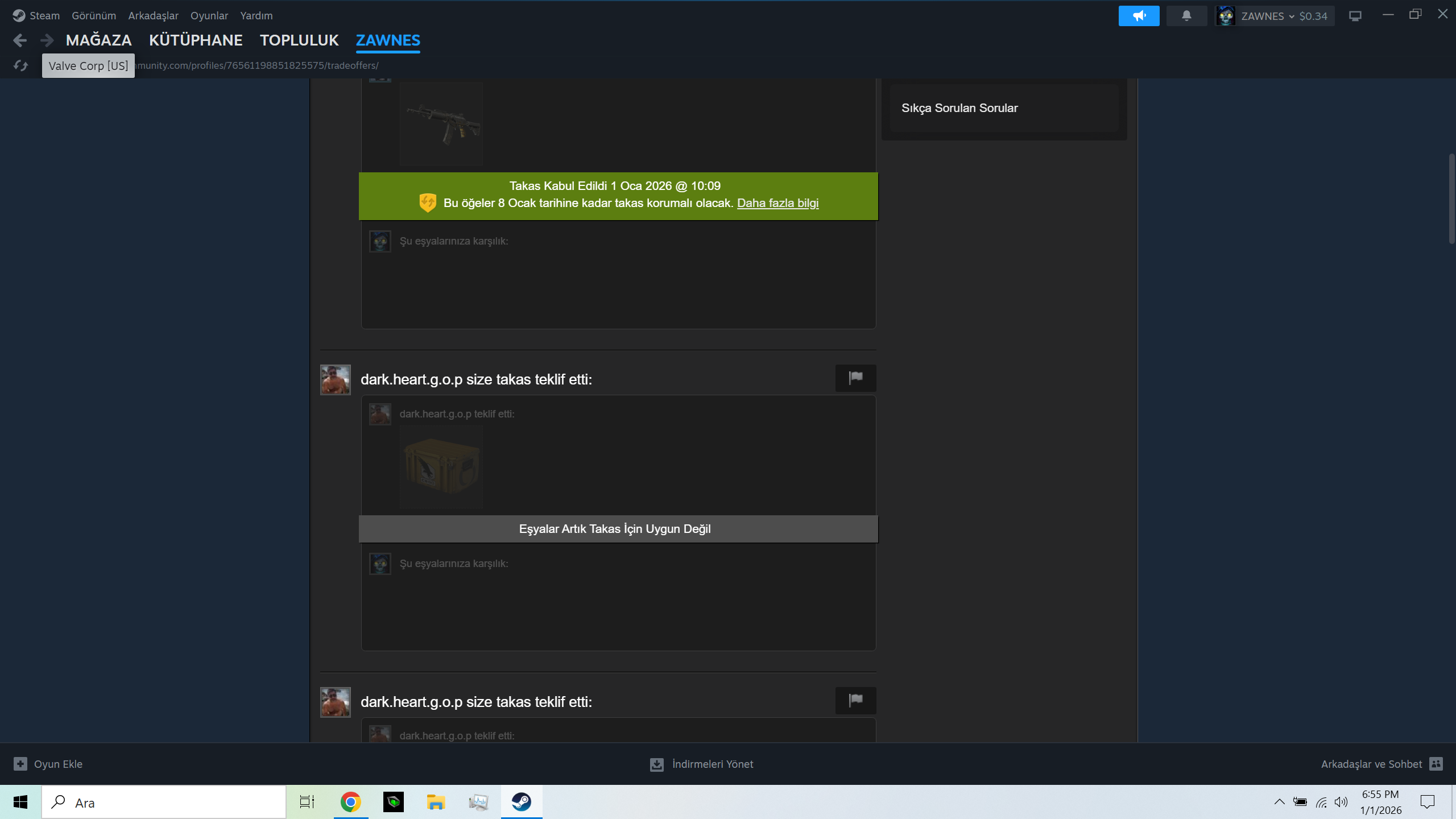
Task: Open the Steam menu
Action: click(44, 15)
